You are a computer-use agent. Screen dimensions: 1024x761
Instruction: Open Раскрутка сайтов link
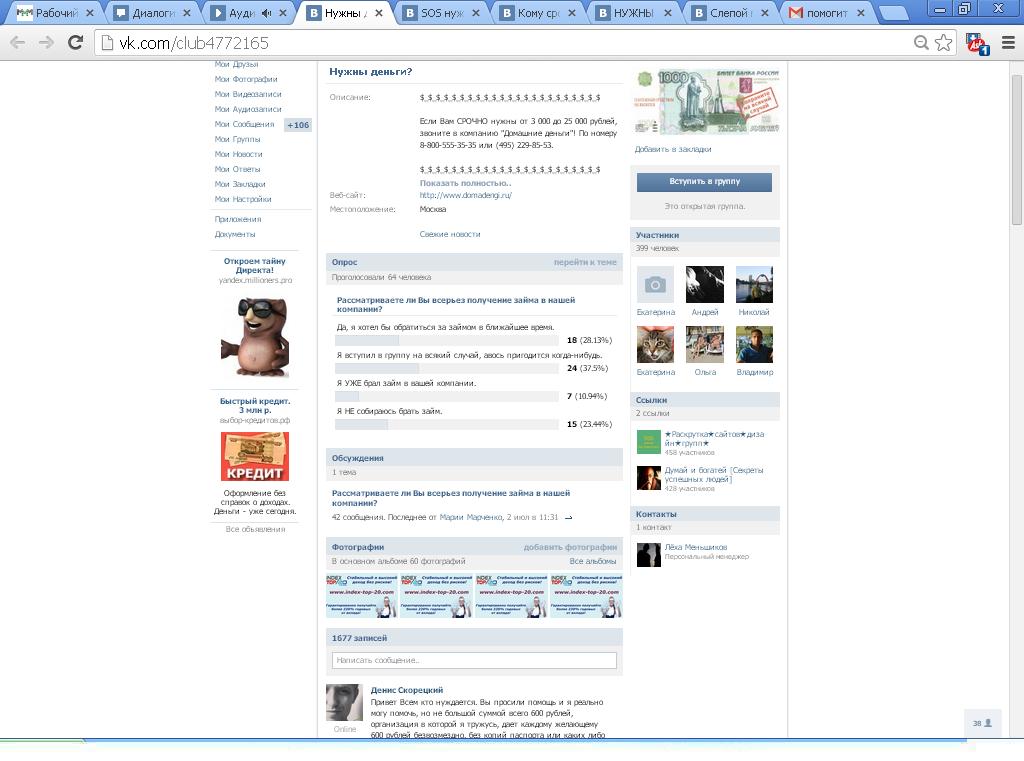pos(714,439)
